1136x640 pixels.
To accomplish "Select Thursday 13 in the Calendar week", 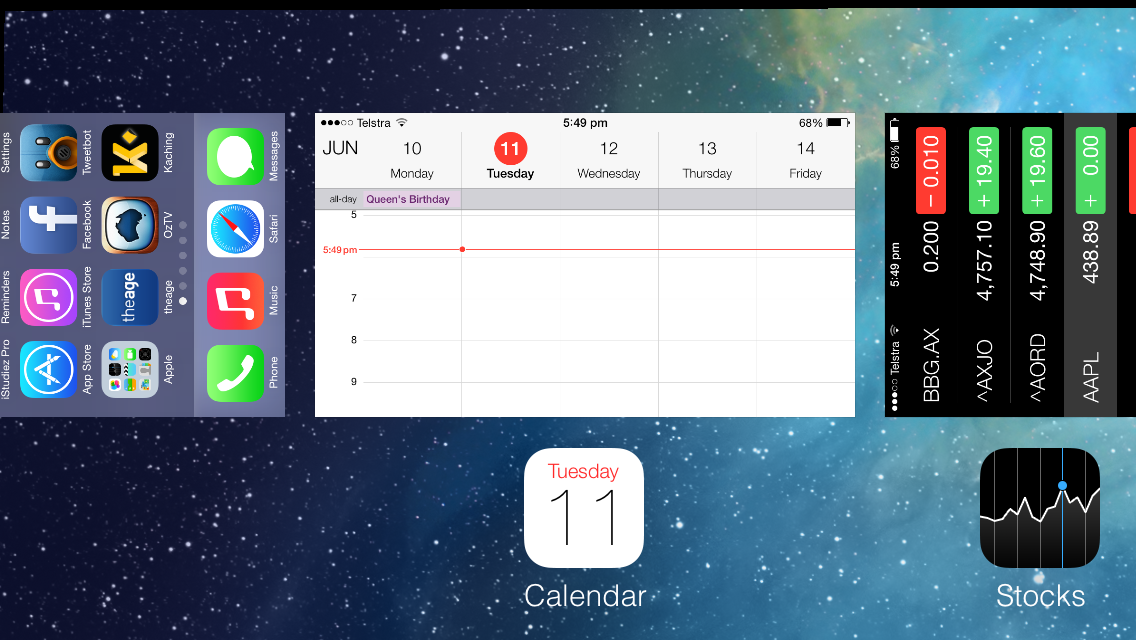I will click(x=707, y=159).
